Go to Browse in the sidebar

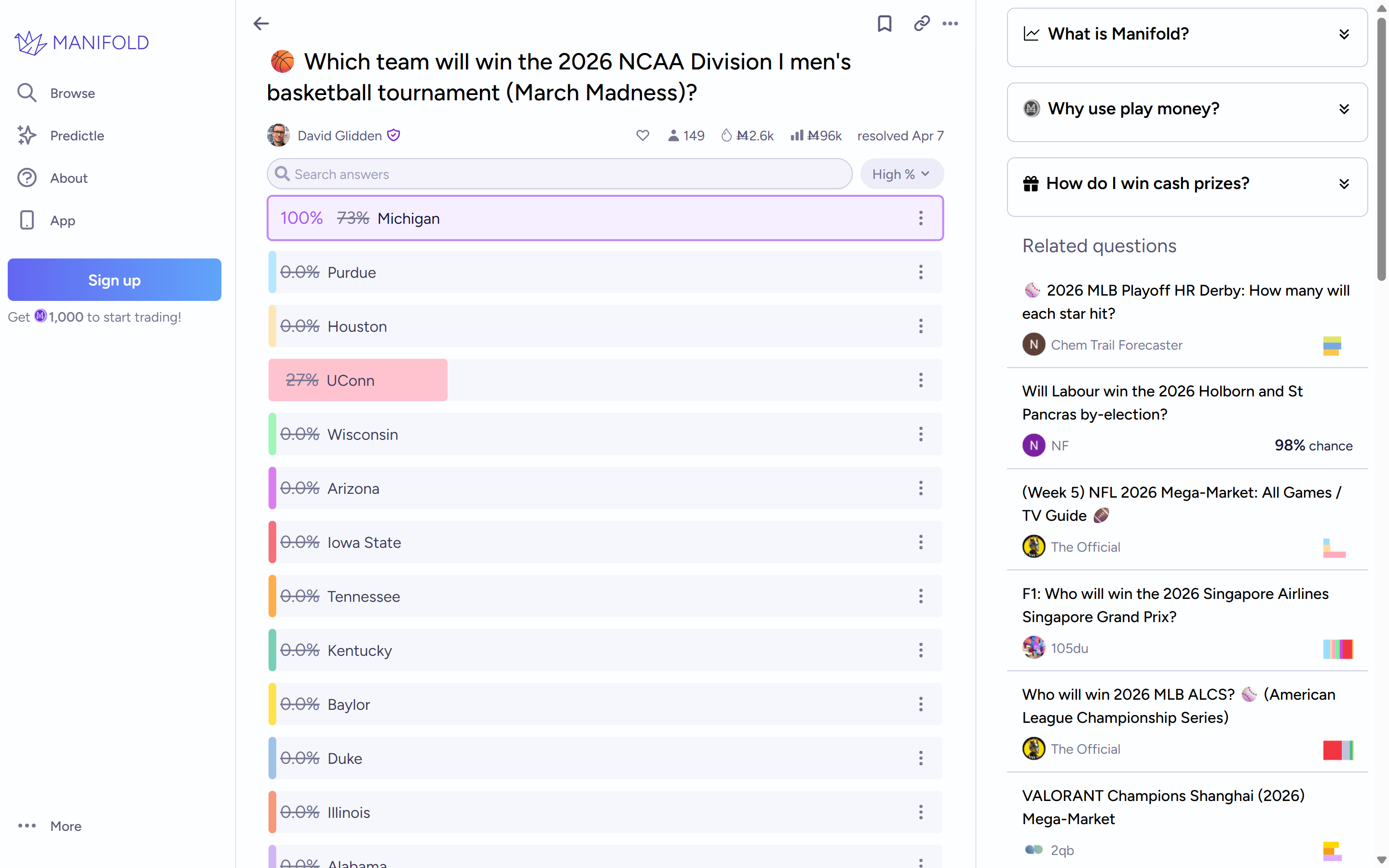tap(55, 93)
